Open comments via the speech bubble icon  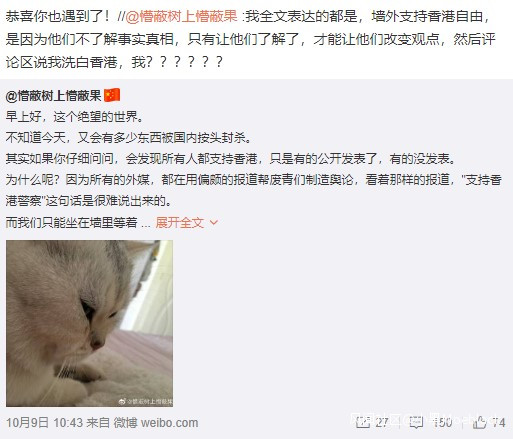click(416, 423)
